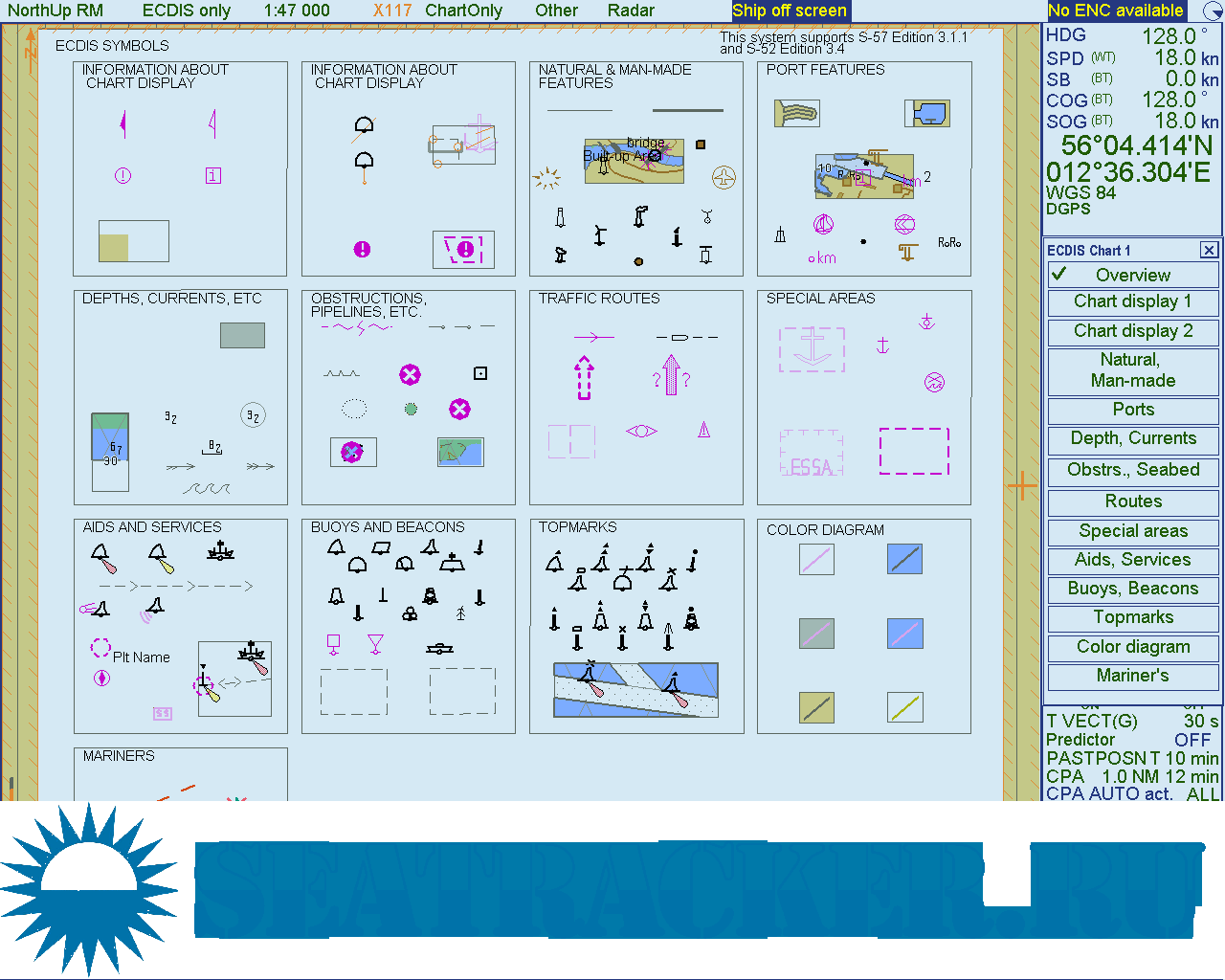Toggle the Predictor OFF setting
This screenshot has width=1225, height=980.
click(x=1132, y=740)
